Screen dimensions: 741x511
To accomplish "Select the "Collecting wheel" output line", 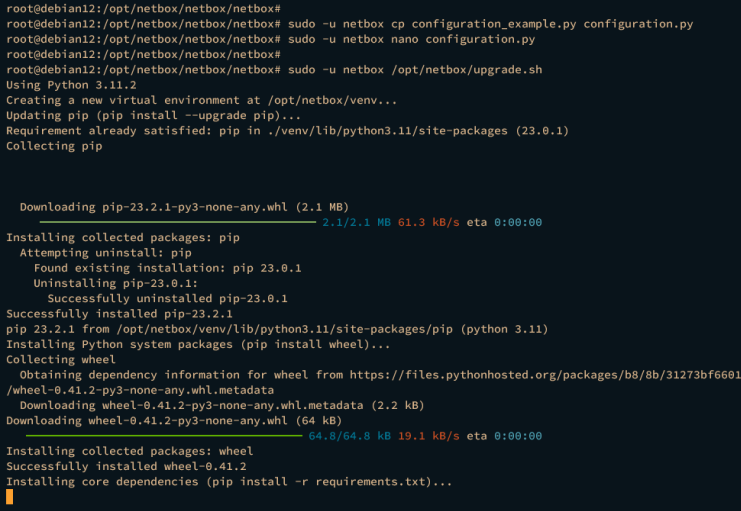I will [x=55, y=359].
